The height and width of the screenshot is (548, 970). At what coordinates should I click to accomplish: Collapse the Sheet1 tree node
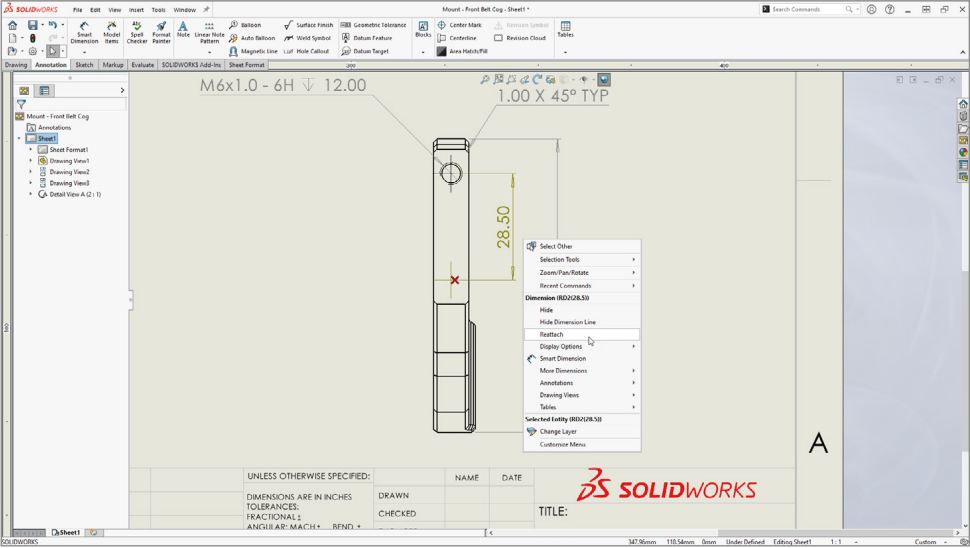(x=19, y=139)
